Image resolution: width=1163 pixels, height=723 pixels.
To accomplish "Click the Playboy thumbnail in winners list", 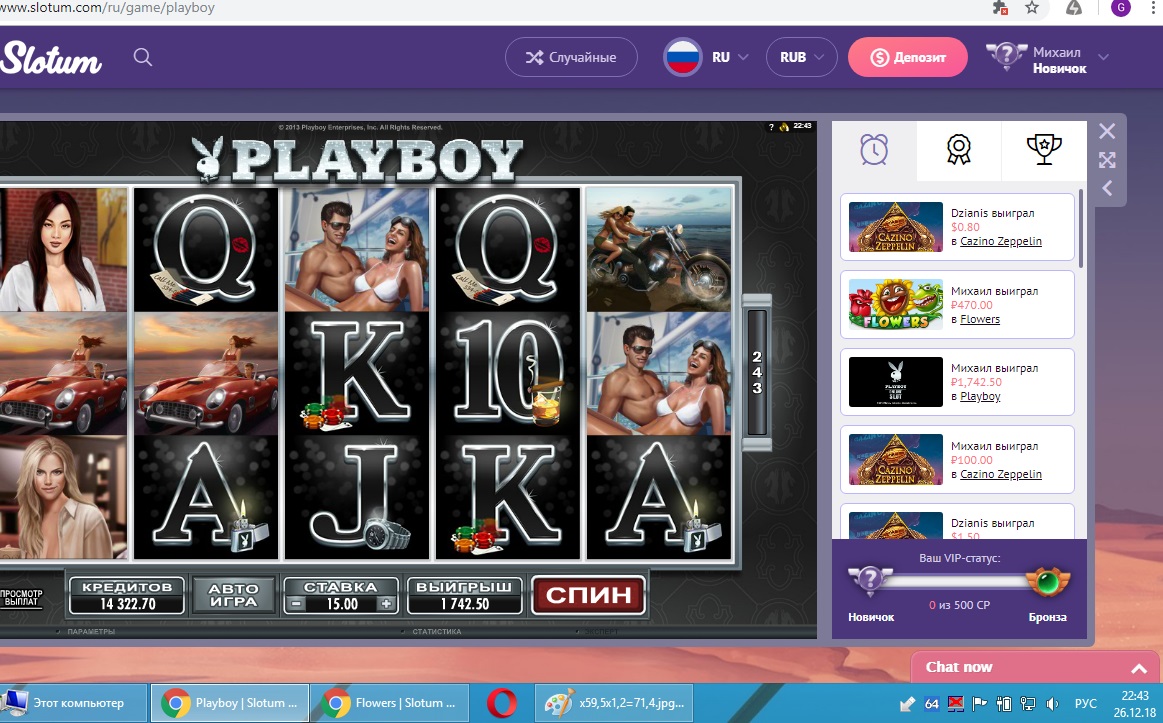I will [x=895, y=382].
